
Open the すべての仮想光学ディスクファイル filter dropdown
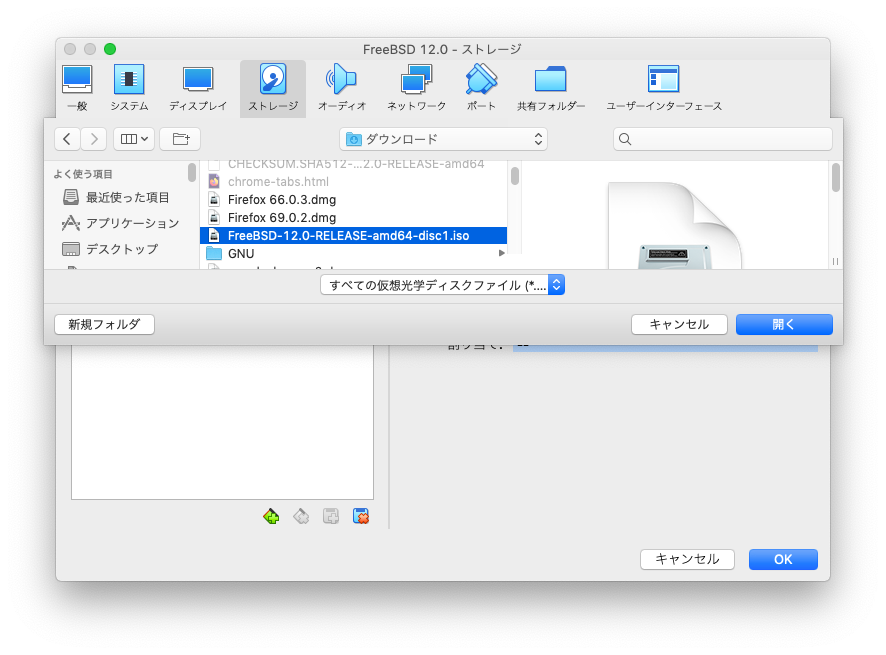click(x=443, y=285)
